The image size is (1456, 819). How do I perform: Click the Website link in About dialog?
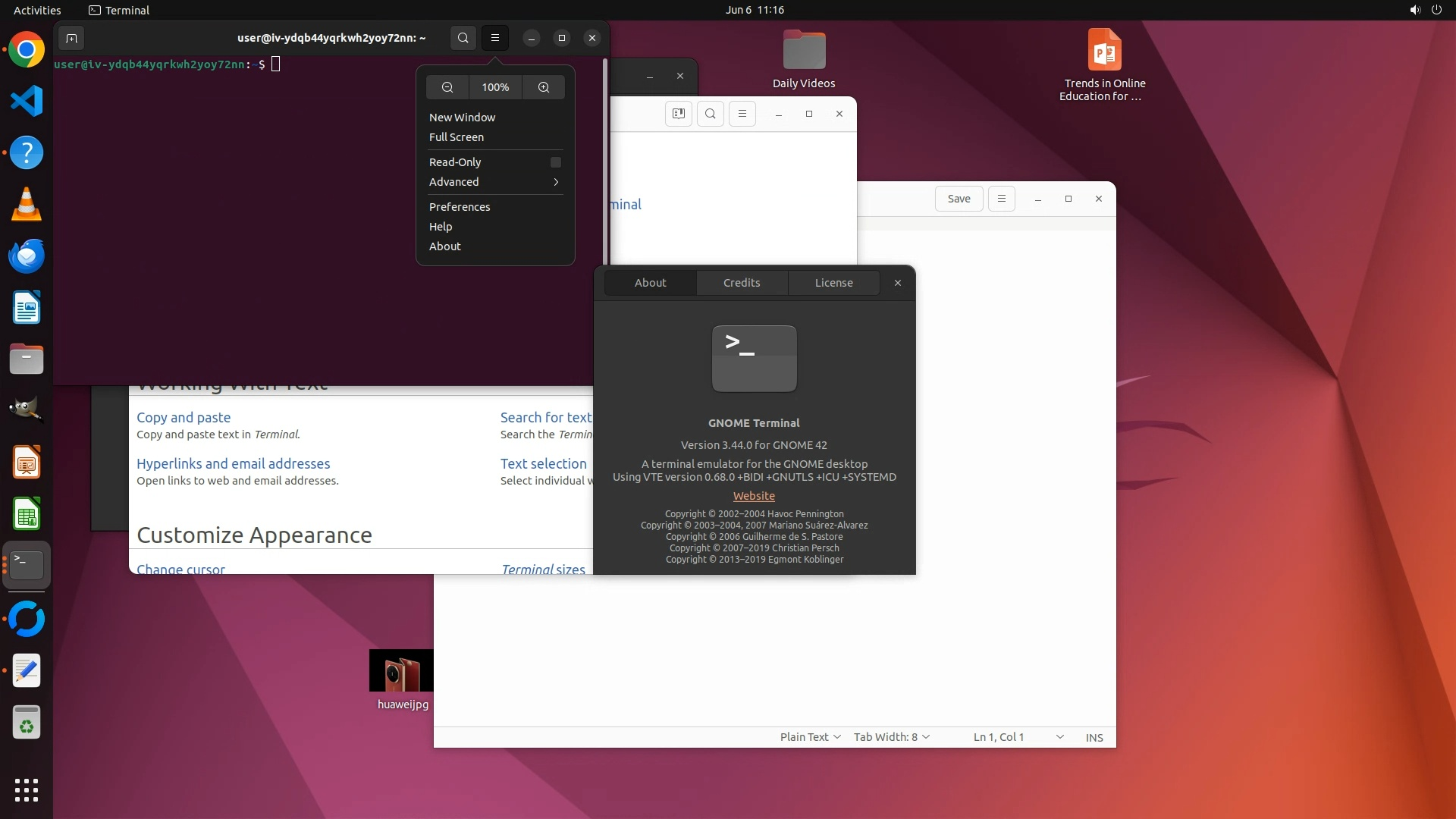754,496
